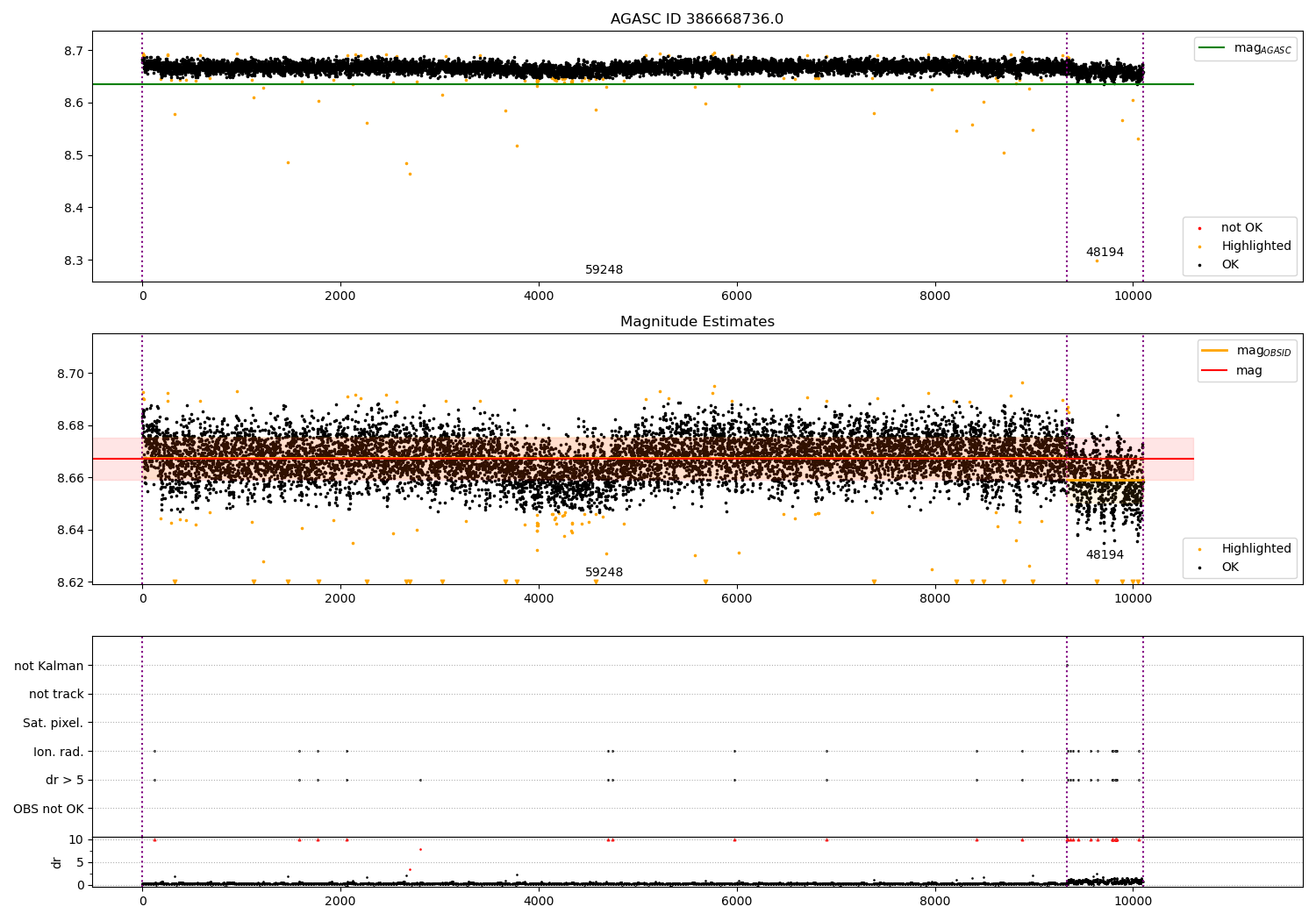The height and width of the screenshot is (921, 1316).
Task: Click the 'not Kalman' row label
Action: coord(49,667)
